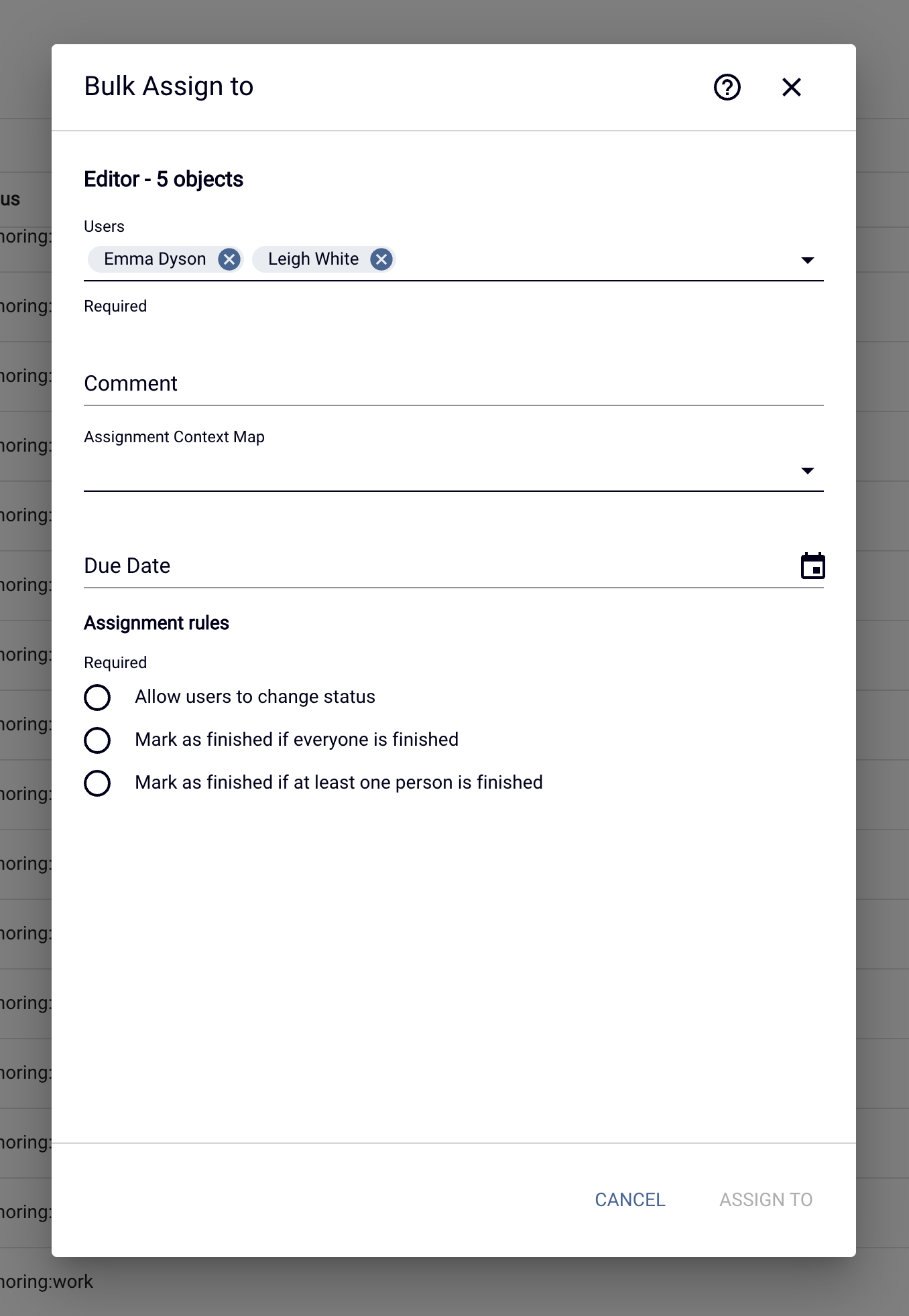
Task: Click the Leigh White user chip
Action: pos(313,259)
